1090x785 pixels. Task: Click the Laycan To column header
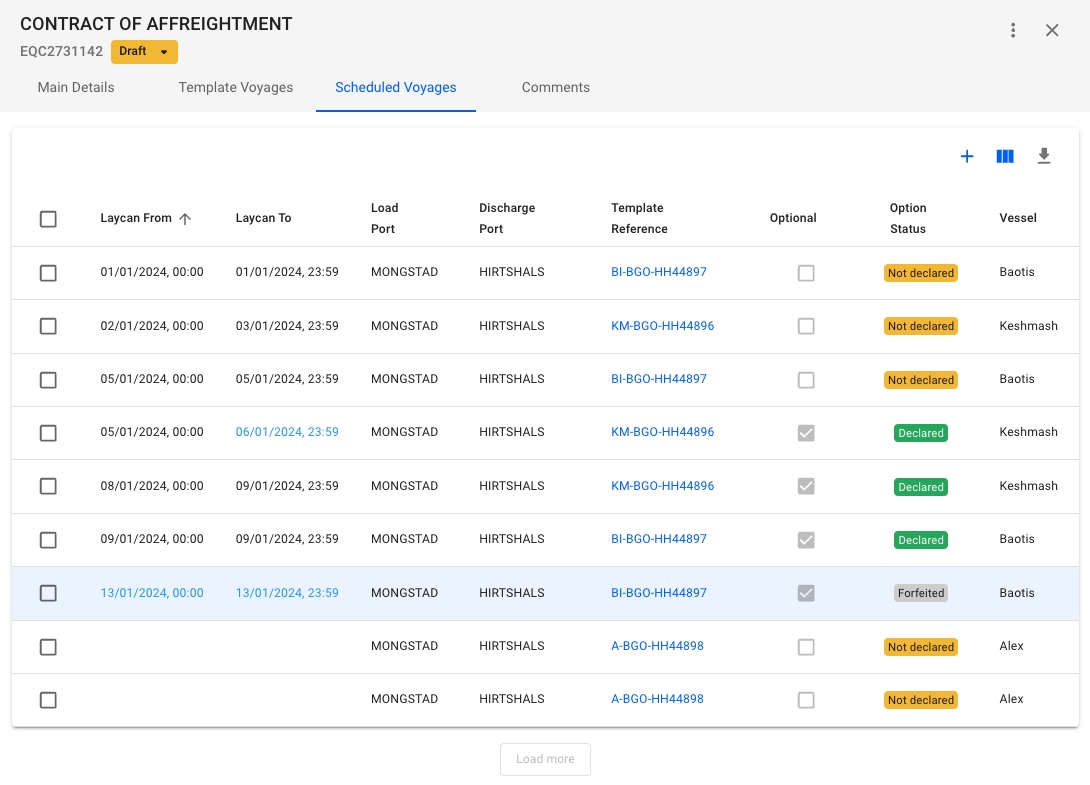[x=263, y=218]
